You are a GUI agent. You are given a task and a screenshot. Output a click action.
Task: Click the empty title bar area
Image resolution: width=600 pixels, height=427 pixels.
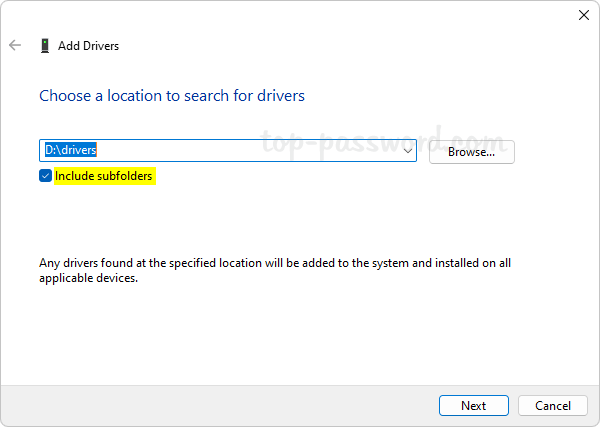point(300,15)
